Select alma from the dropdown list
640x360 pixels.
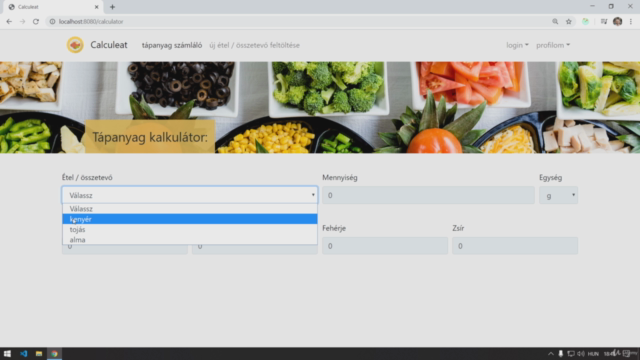[x=190, y=240]
